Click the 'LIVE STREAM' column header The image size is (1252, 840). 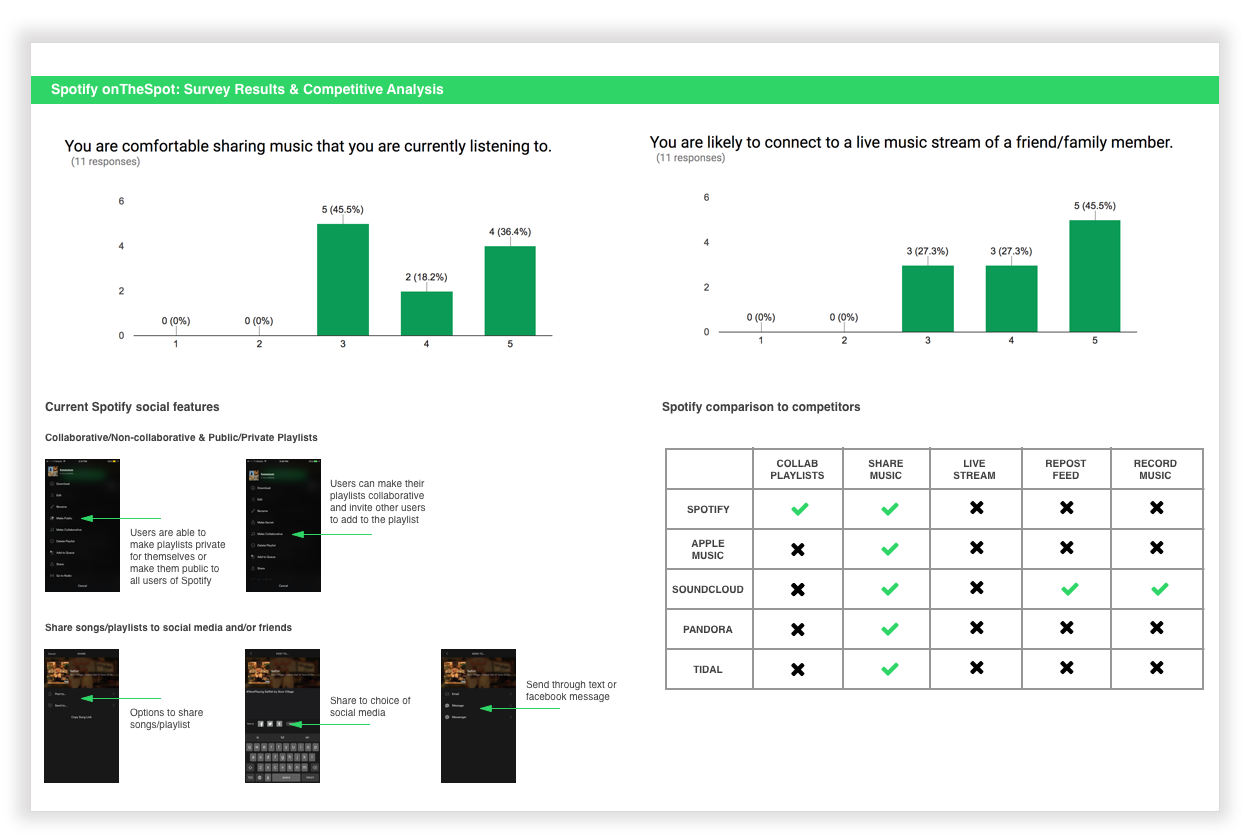pyautogui.click(x=975, y=469)
